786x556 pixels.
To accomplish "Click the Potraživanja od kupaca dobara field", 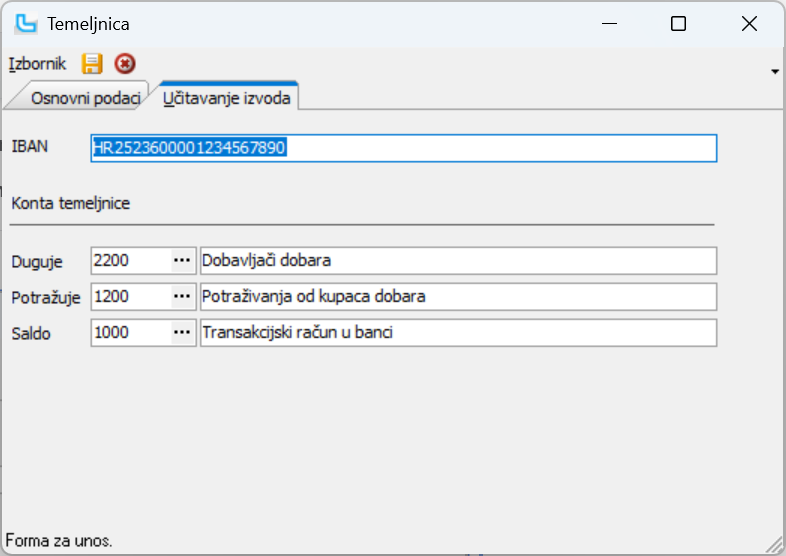I will point(458,296).
